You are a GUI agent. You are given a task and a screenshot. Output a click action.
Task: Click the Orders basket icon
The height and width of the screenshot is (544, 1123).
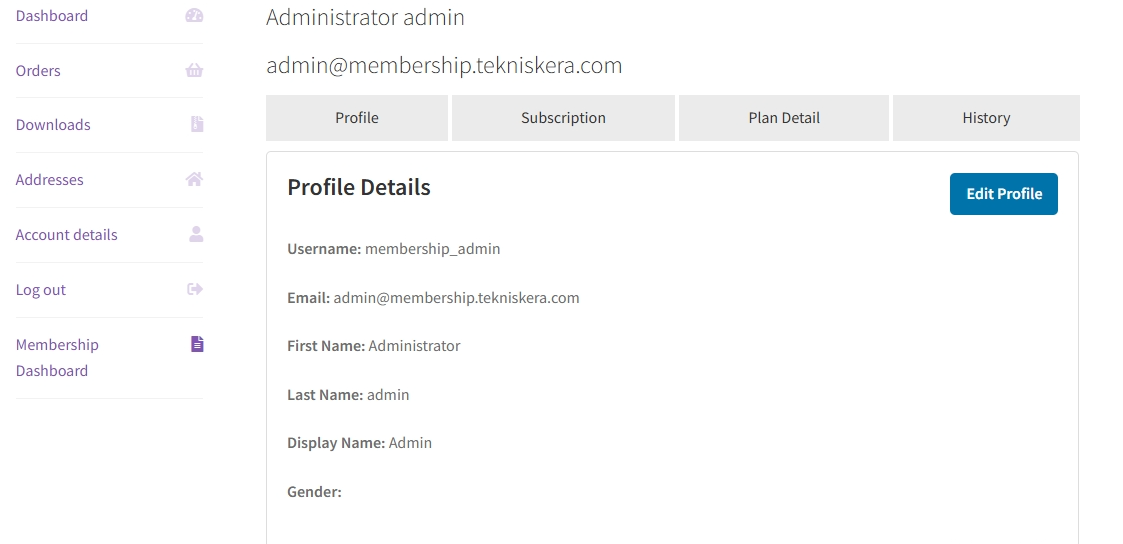(195, 70)
